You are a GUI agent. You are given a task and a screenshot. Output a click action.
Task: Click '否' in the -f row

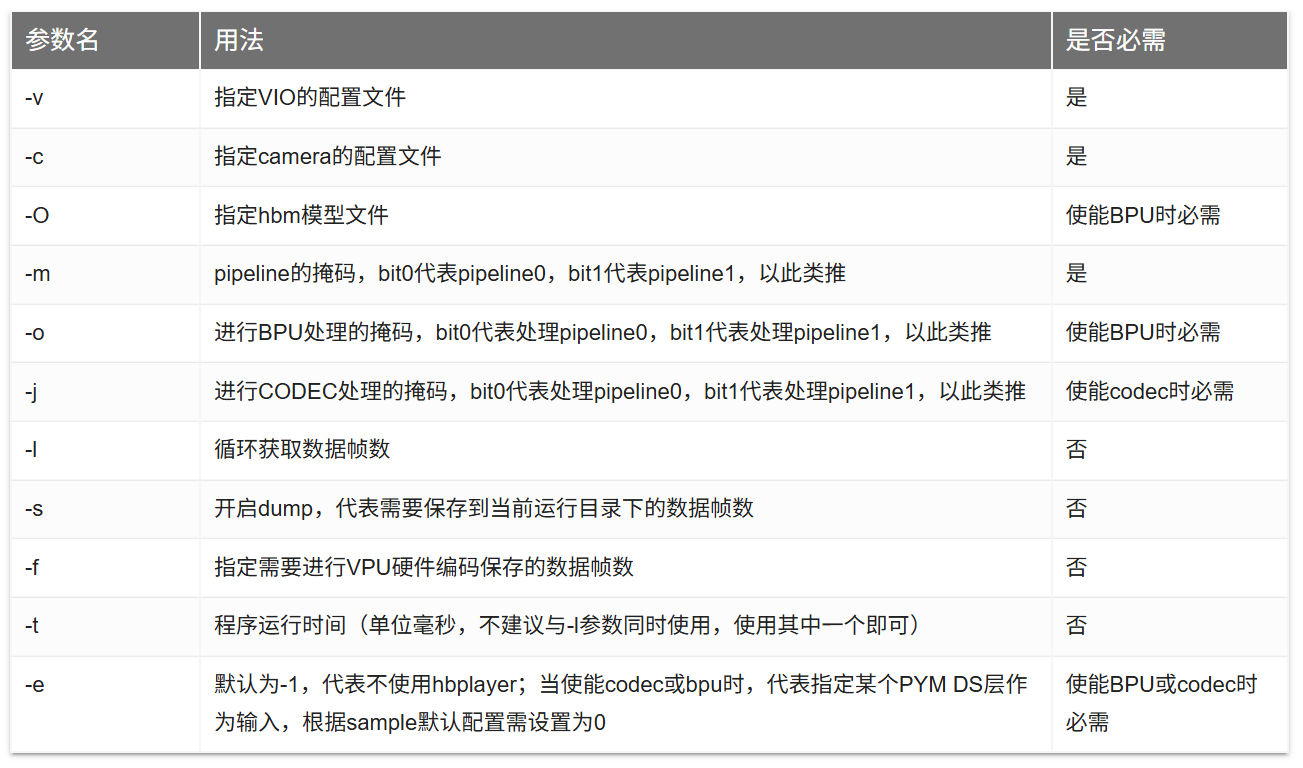click(1077, 568)
